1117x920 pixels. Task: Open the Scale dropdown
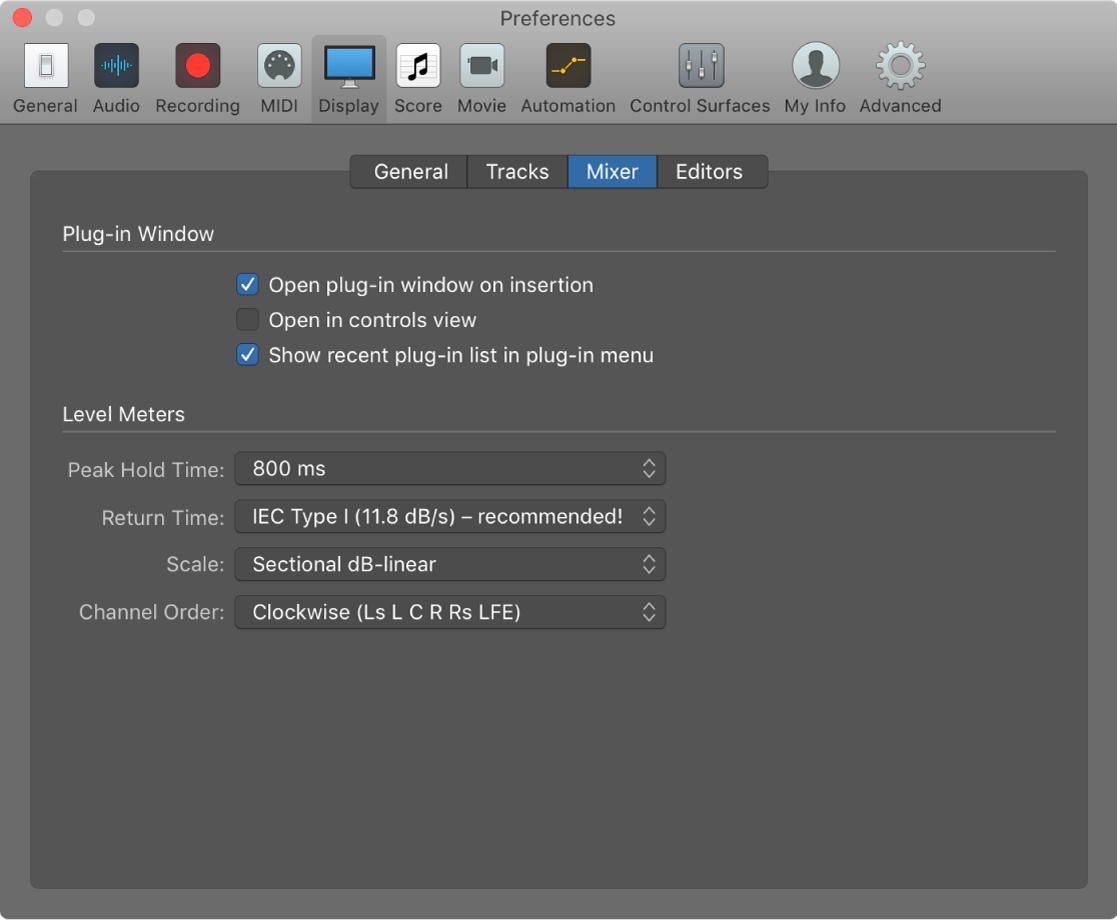(x=449, y=564)
